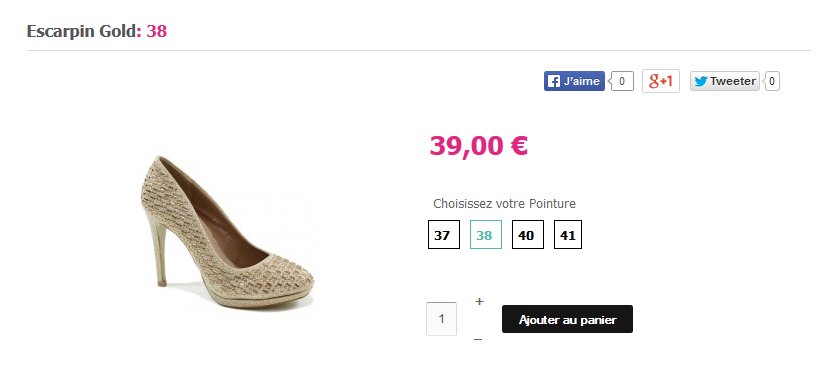
Task: Click the Choisissez votre Pointure label
Action: tap(504, 204)
